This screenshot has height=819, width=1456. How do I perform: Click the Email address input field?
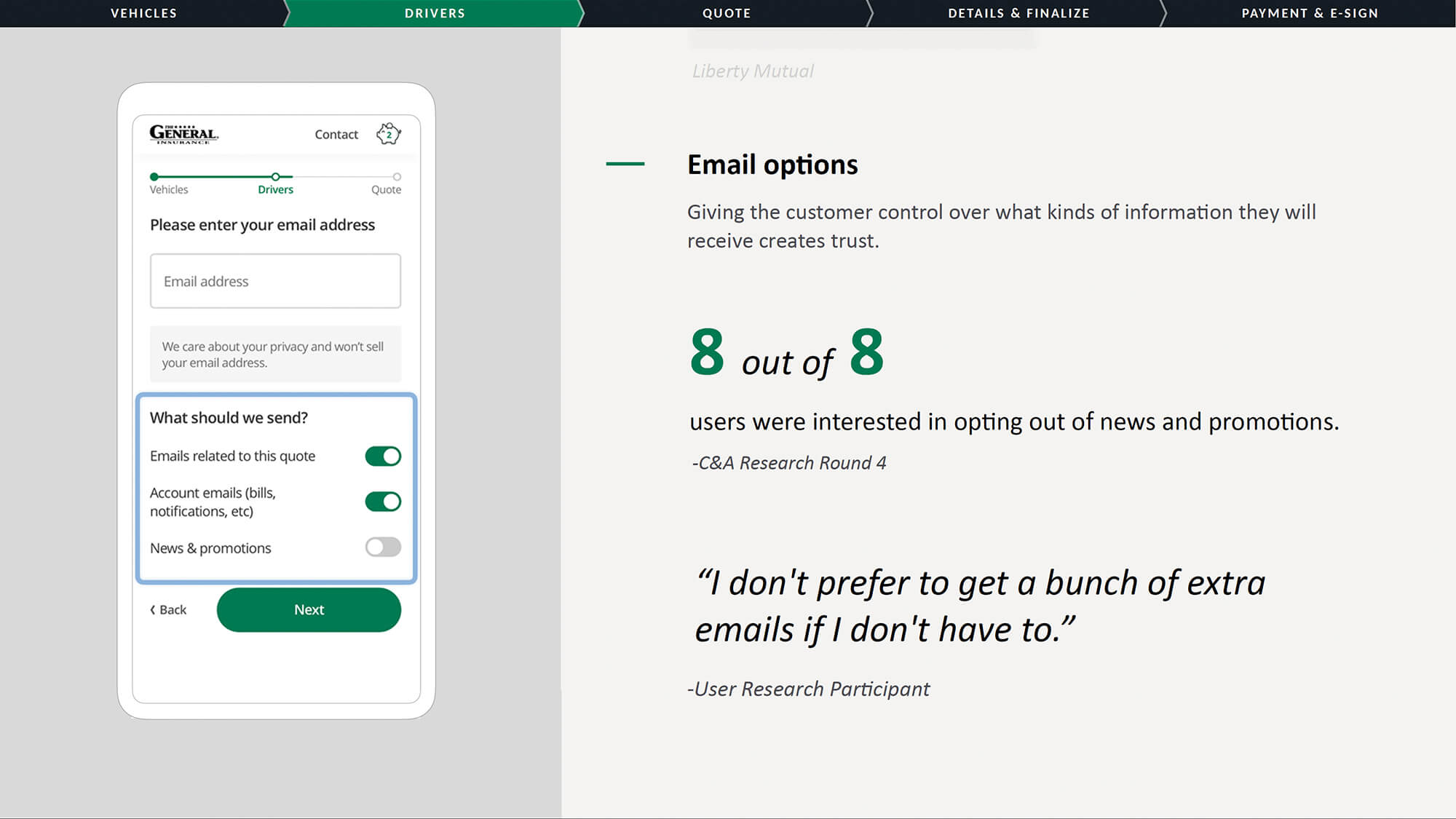[275, 281]
